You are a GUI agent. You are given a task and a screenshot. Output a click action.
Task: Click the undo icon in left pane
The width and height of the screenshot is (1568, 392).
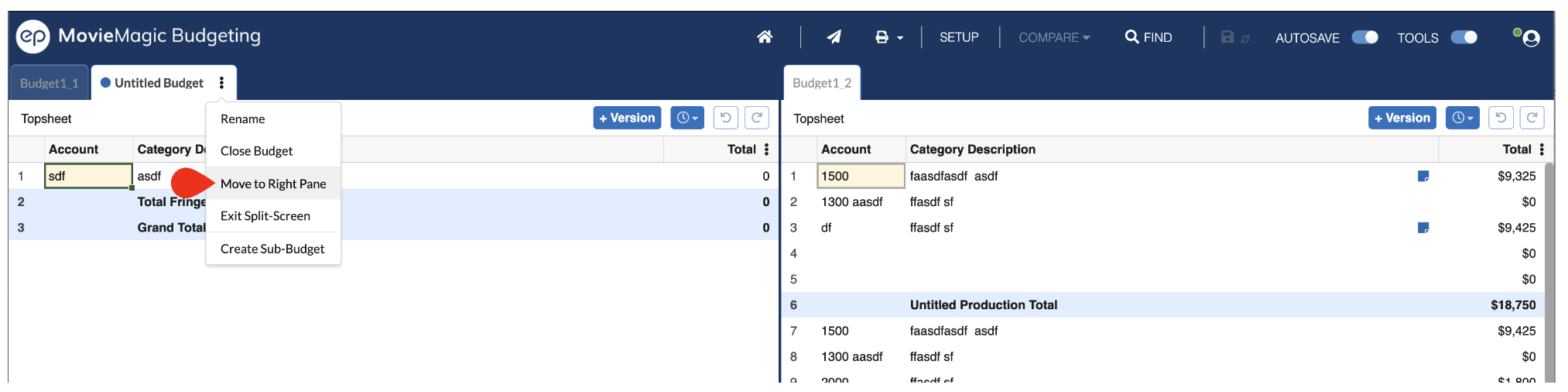point(725,118)
